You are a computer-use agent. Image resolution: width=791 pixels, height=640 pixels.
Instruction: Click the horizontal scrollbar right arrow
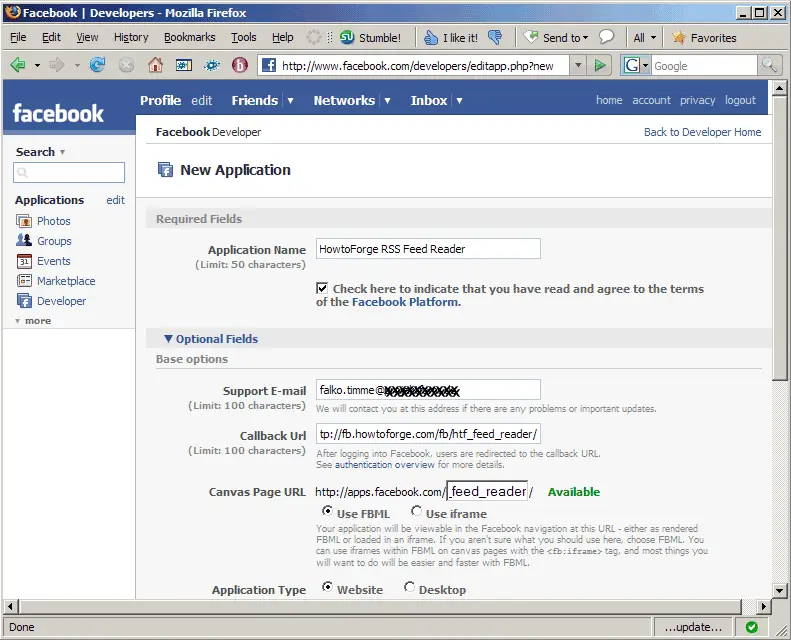tap(764, 606)
